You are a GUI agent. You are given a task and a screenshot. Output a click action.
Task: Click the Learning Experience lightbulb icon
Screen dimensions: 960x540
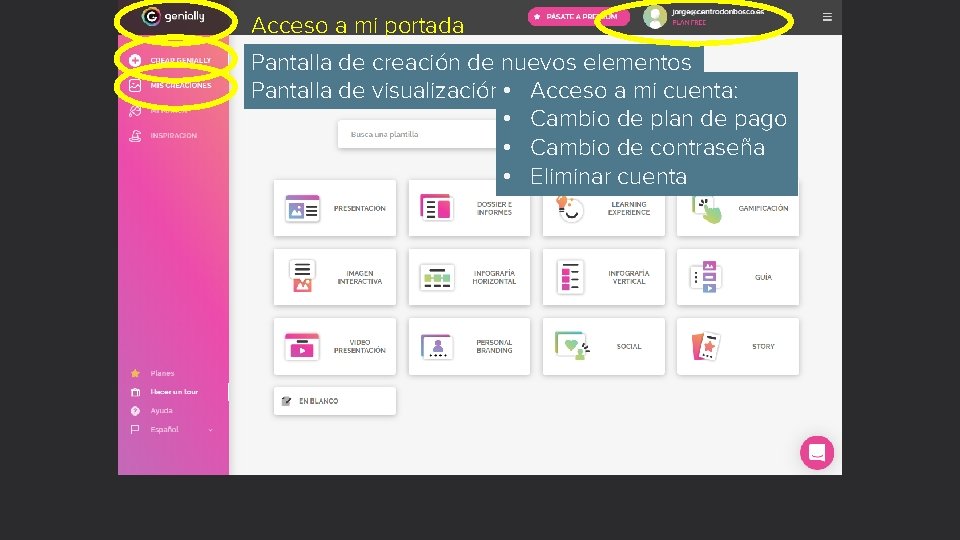coord(570,209)
